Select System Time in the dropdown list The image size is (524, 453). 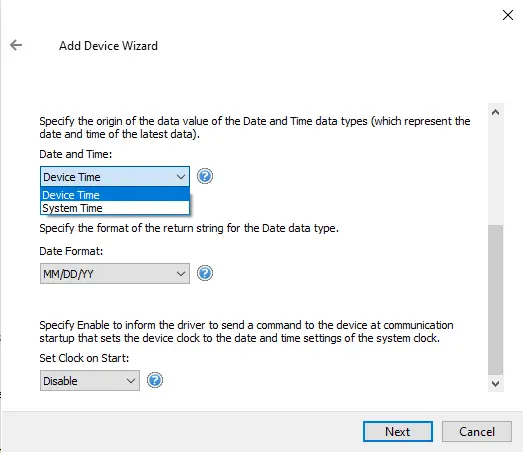(115, 208)
